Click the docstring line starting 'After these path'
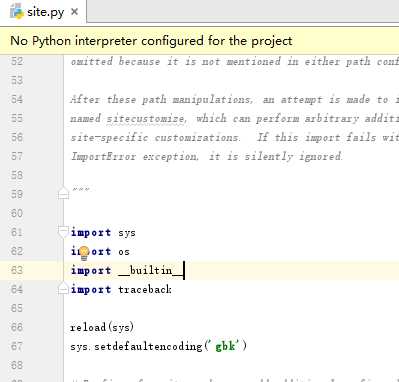The width and height of the screenshot is (399, 382). (x=234, y=100)
